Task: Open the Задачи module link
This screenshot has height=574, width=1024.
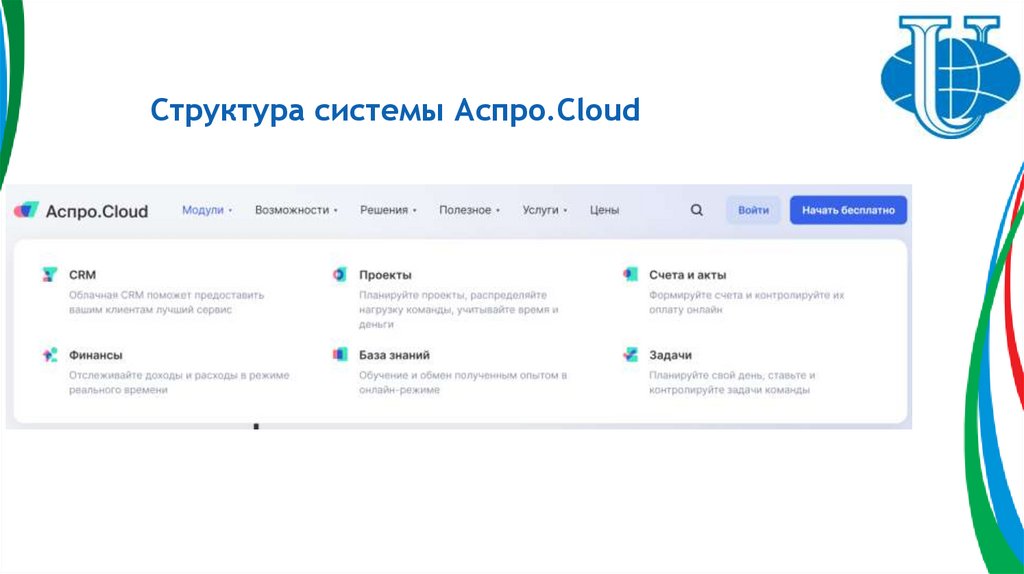Action: (x=670, y=355)
